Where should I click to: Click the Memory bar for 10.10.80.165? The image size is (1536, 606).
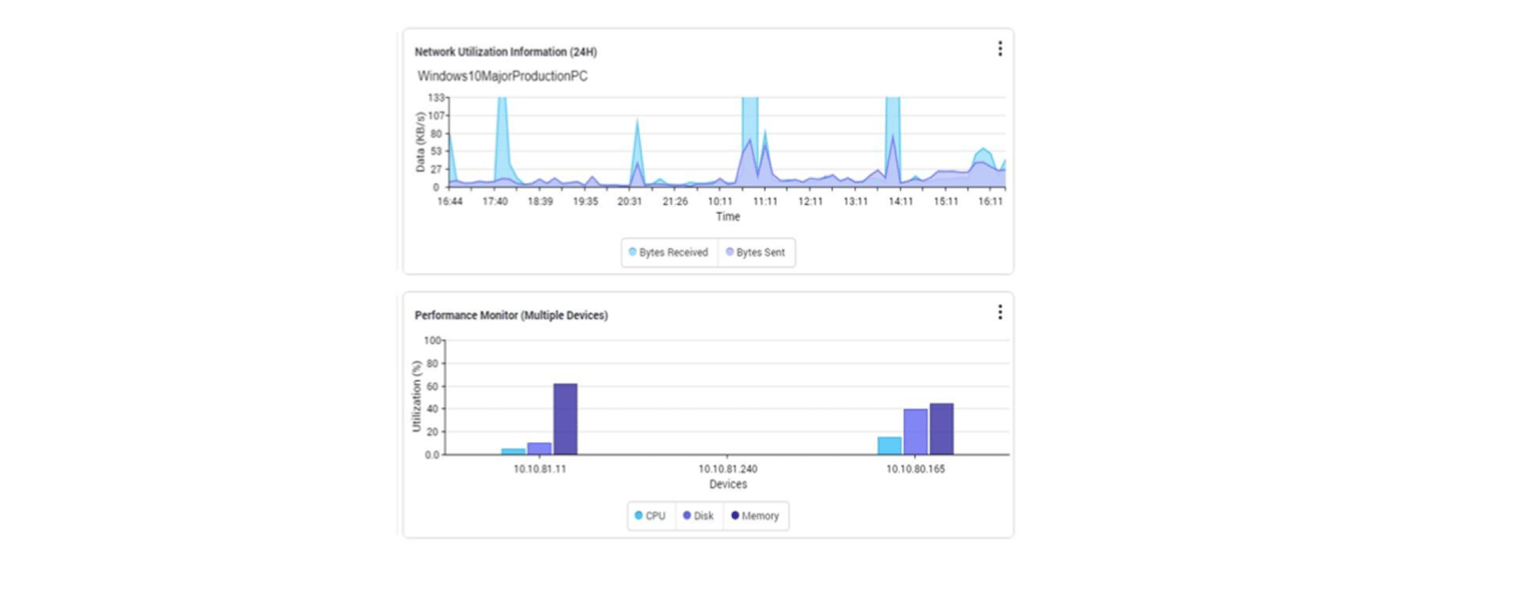click(x=941, y=429)
